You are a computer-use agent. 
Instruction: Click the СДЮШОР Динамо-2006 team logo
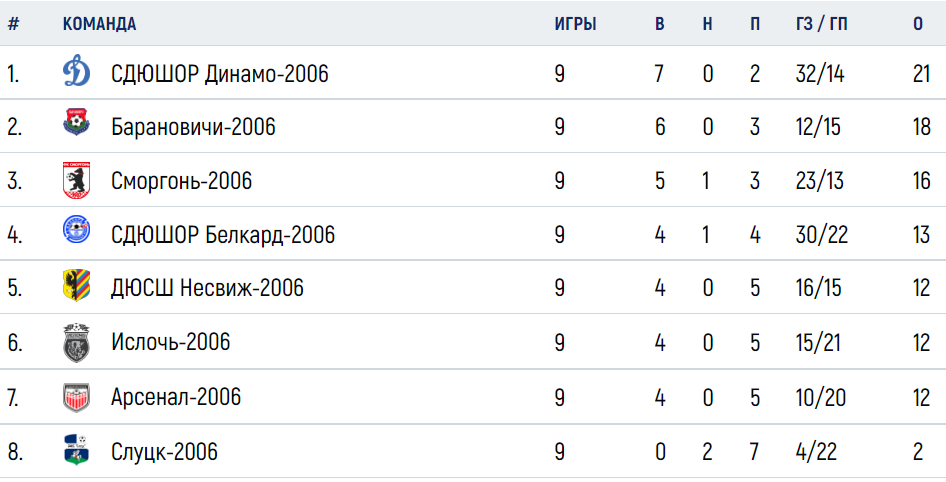coord(77,73)
